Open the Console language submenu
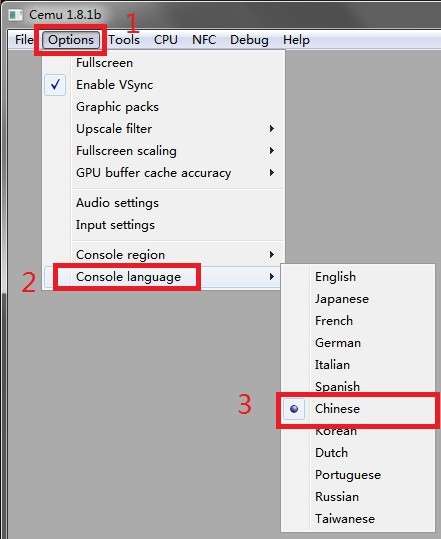 pos(163,277)
